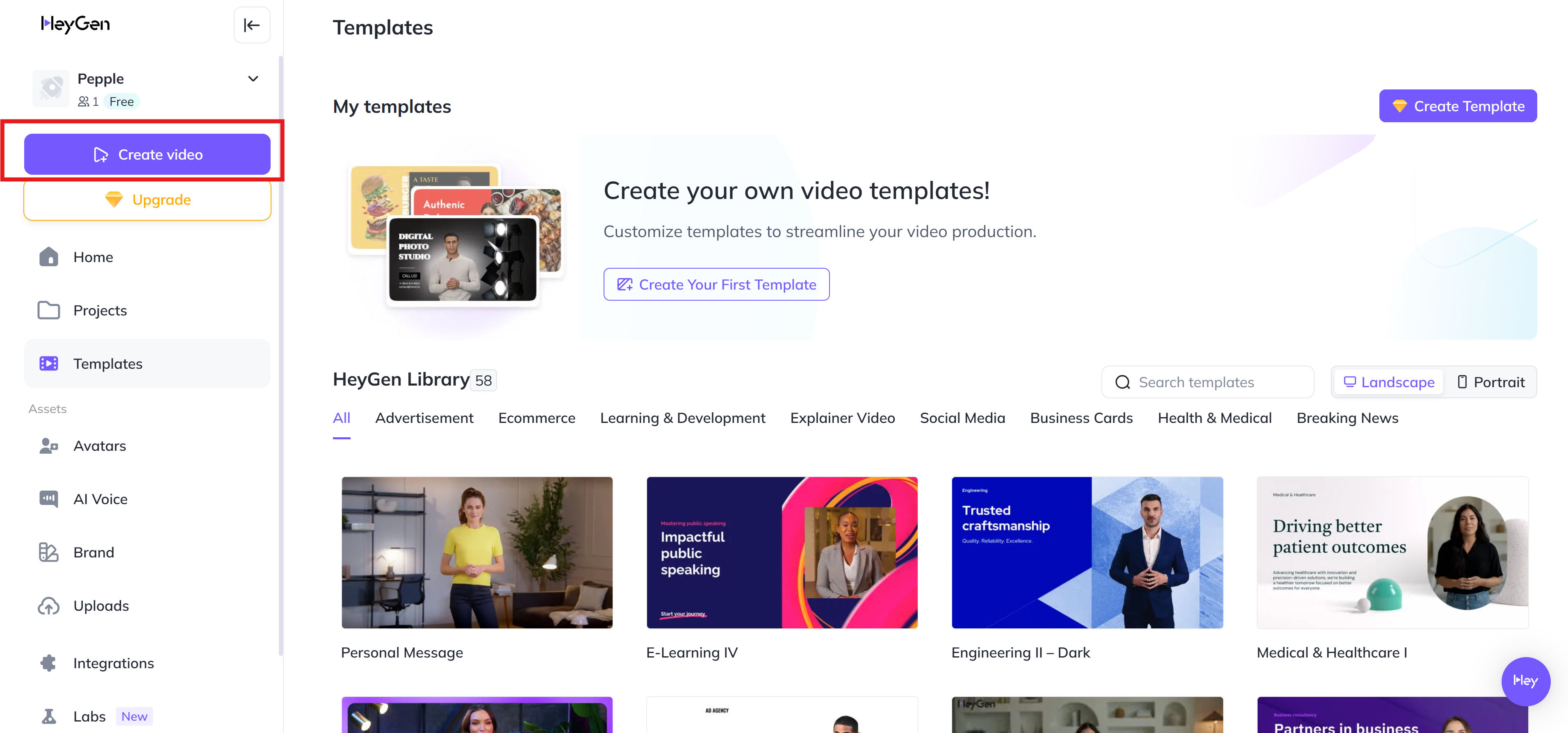Open the Avatars section in sidebar
This screenshot has height=733, width=1568.
pos(99,445)
